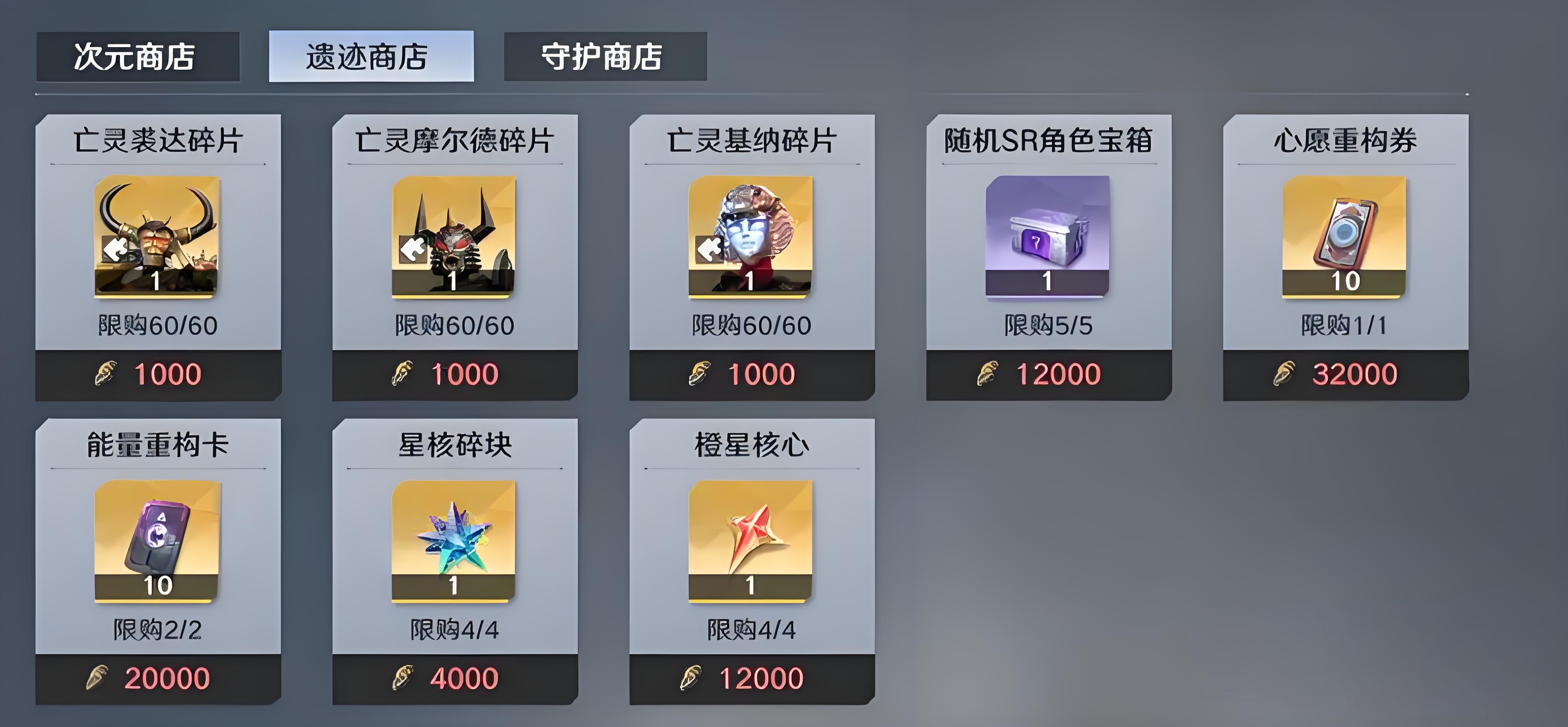Select the 能量重构卡 purple card icon
This screenshot has width=1568, height=727.
pos(157,541)
